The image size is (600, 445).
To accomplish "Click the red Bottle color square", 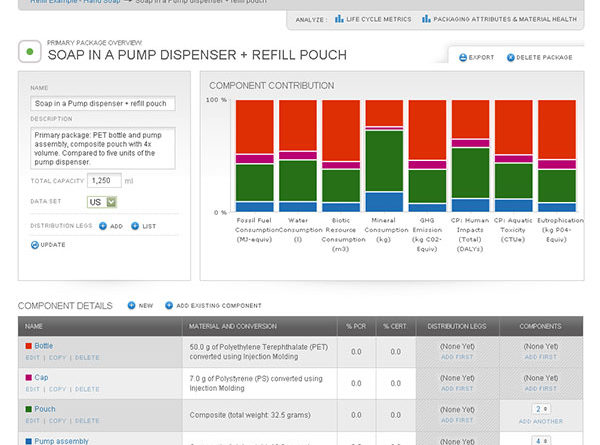I will [x=28, y=346].
